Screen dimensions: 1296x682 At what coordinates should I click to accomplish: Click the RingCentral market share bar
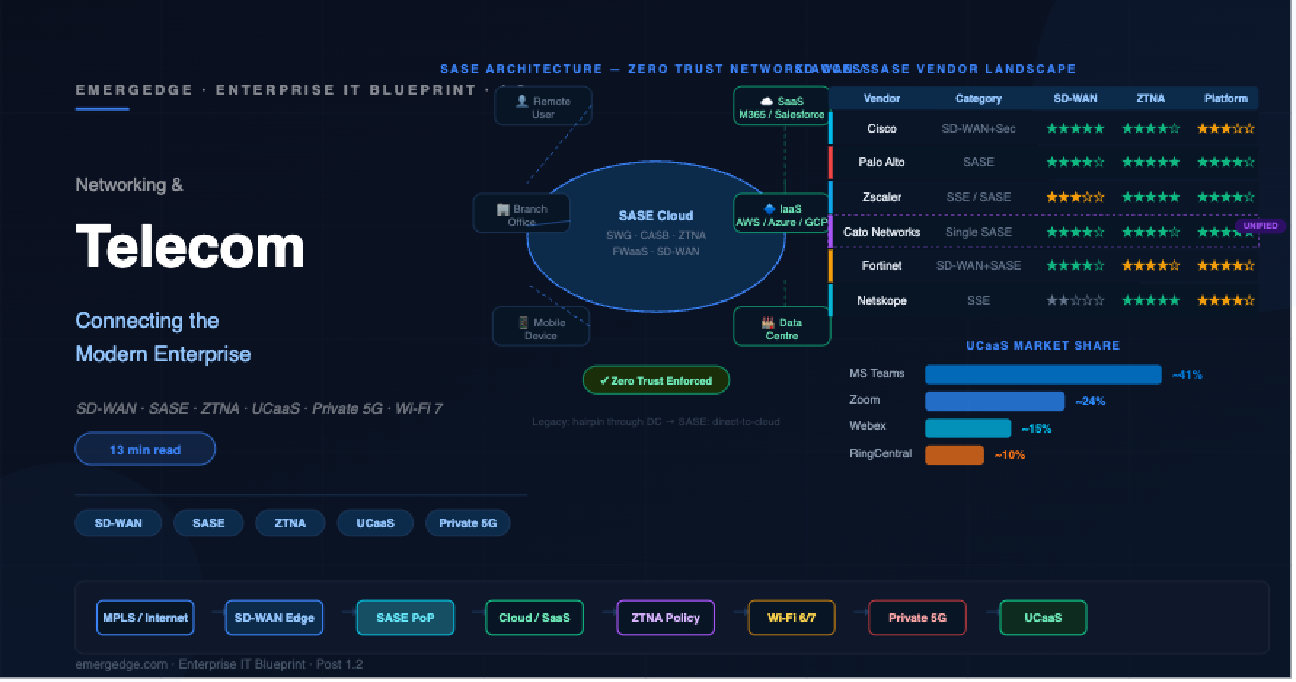pos(954,456)
